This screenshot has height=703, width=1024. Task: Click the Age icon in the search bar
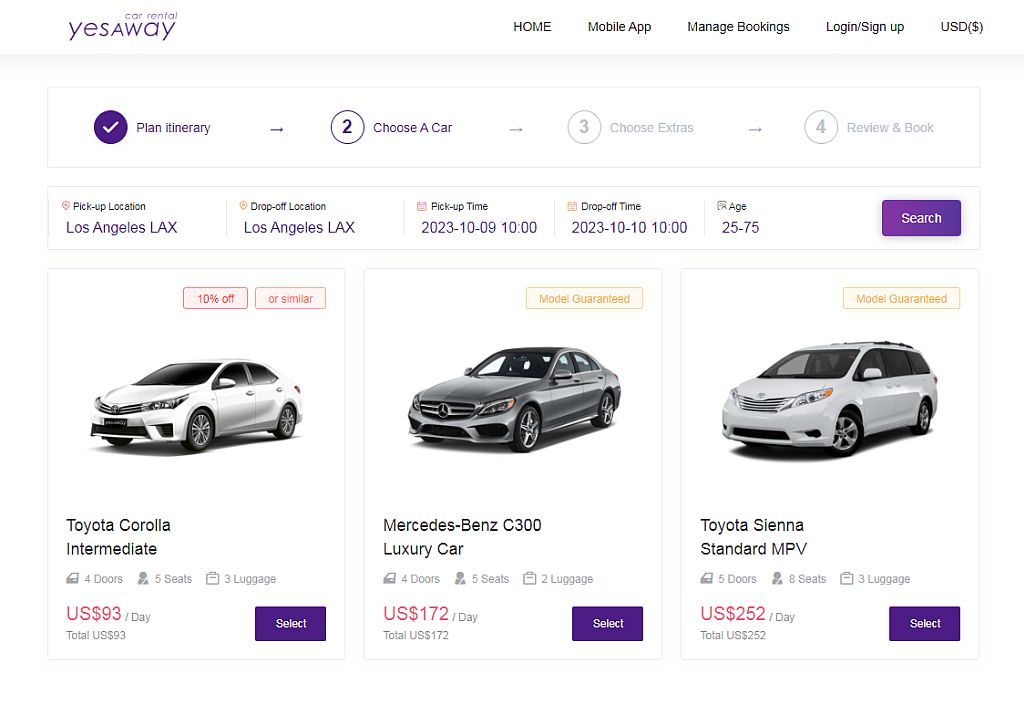pyautogui.click(x=721, y=204)
